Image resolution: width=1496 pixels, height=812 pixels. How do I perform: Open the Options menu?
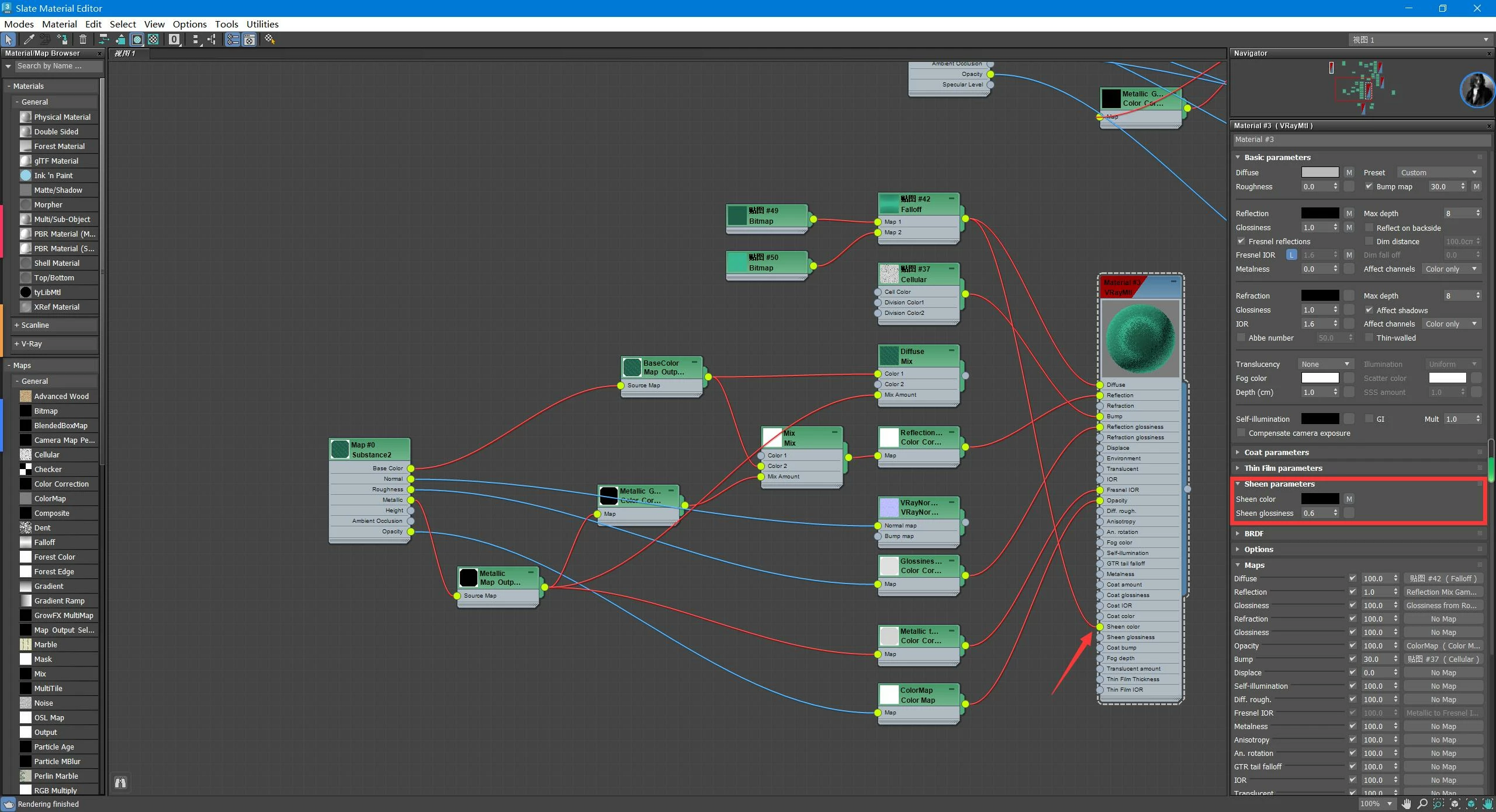pos(189,24)
